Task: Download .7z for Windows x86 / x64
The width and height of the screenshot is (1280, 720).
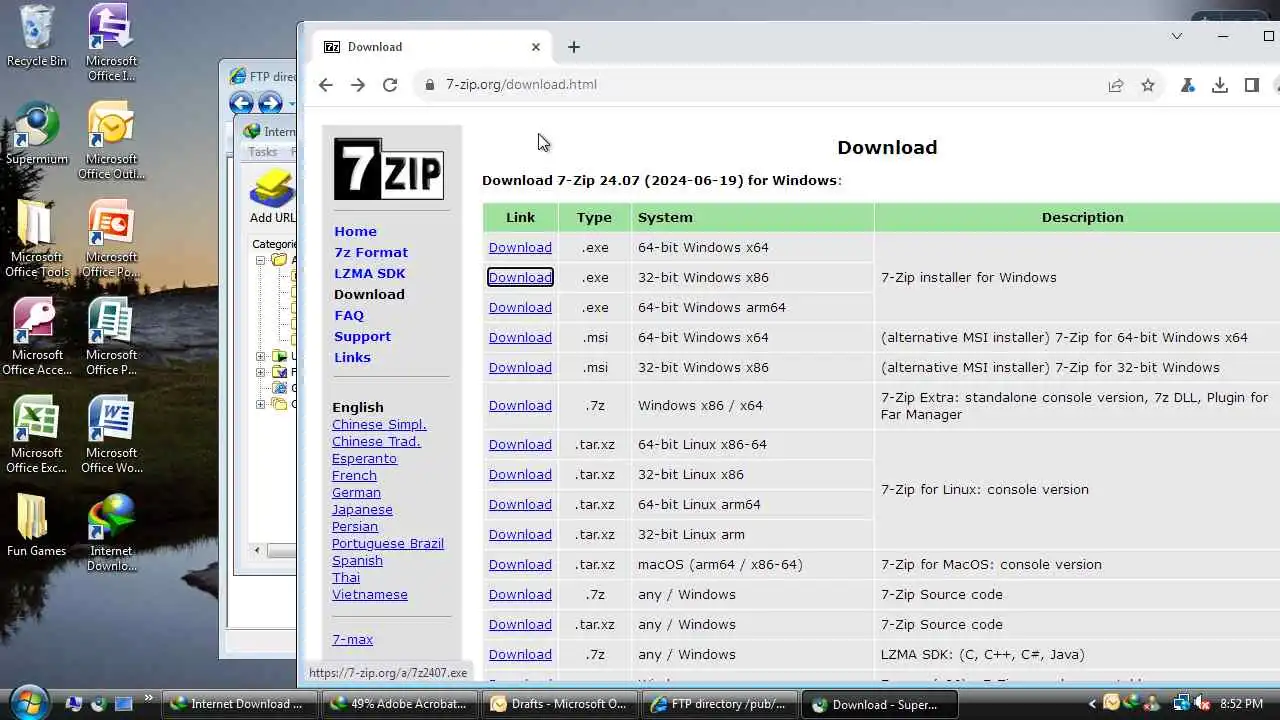Action: 520,405
